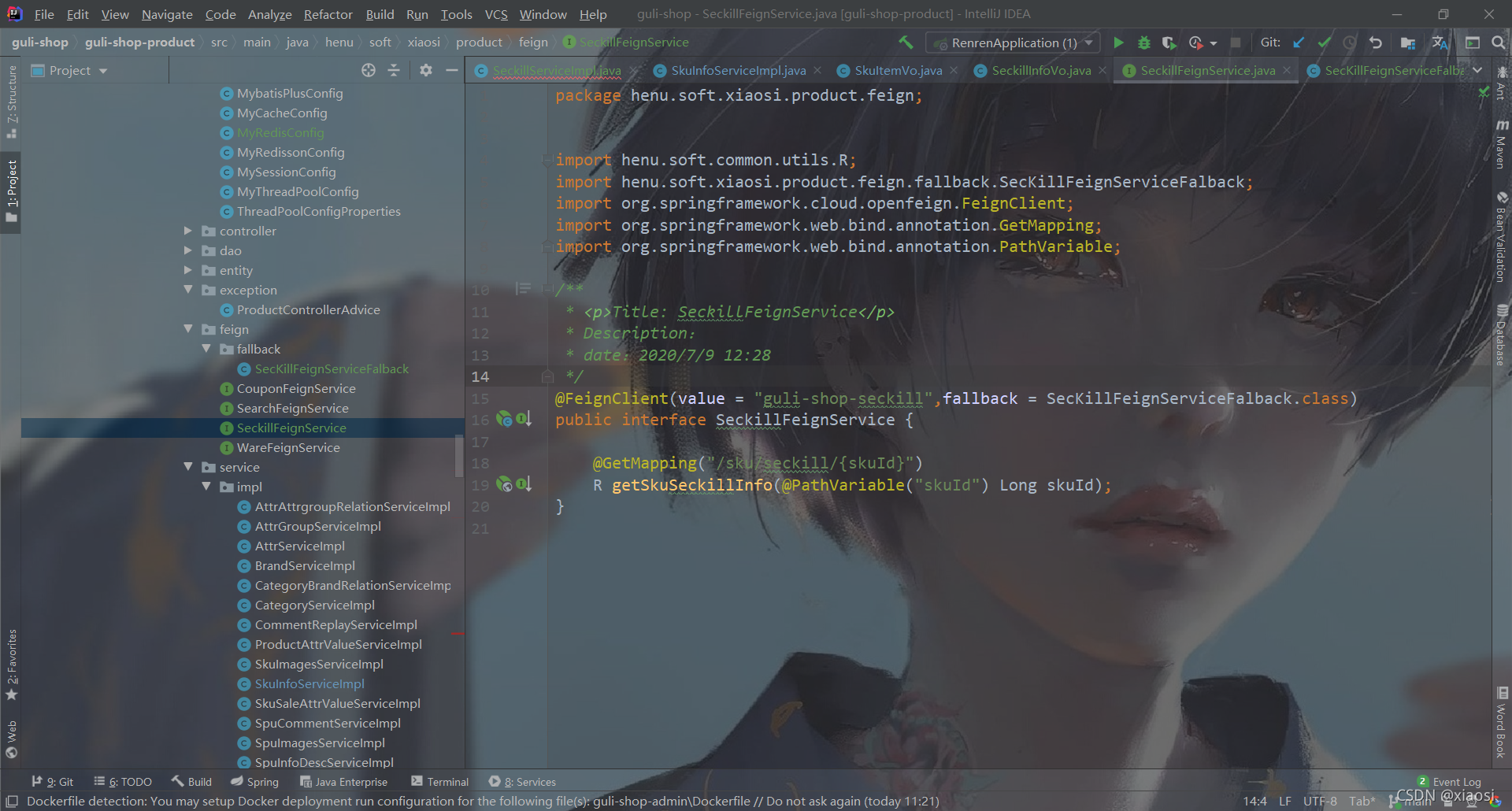1512x811 pixels.
Task: Rollback changes using the undo arrow icon
Action: 1376,43
